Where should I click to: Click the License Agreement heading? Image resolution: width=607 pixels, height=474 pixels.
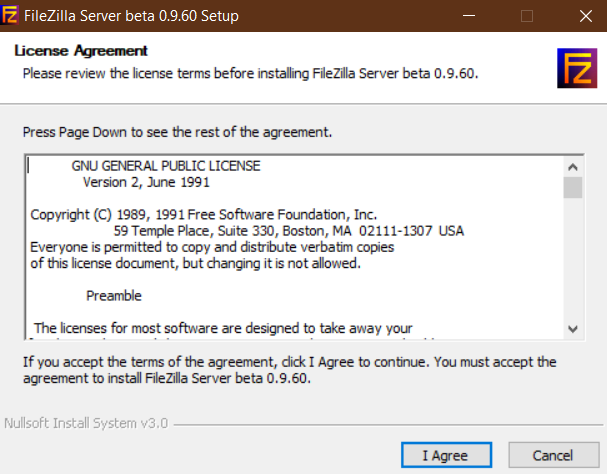coord(81,51)
